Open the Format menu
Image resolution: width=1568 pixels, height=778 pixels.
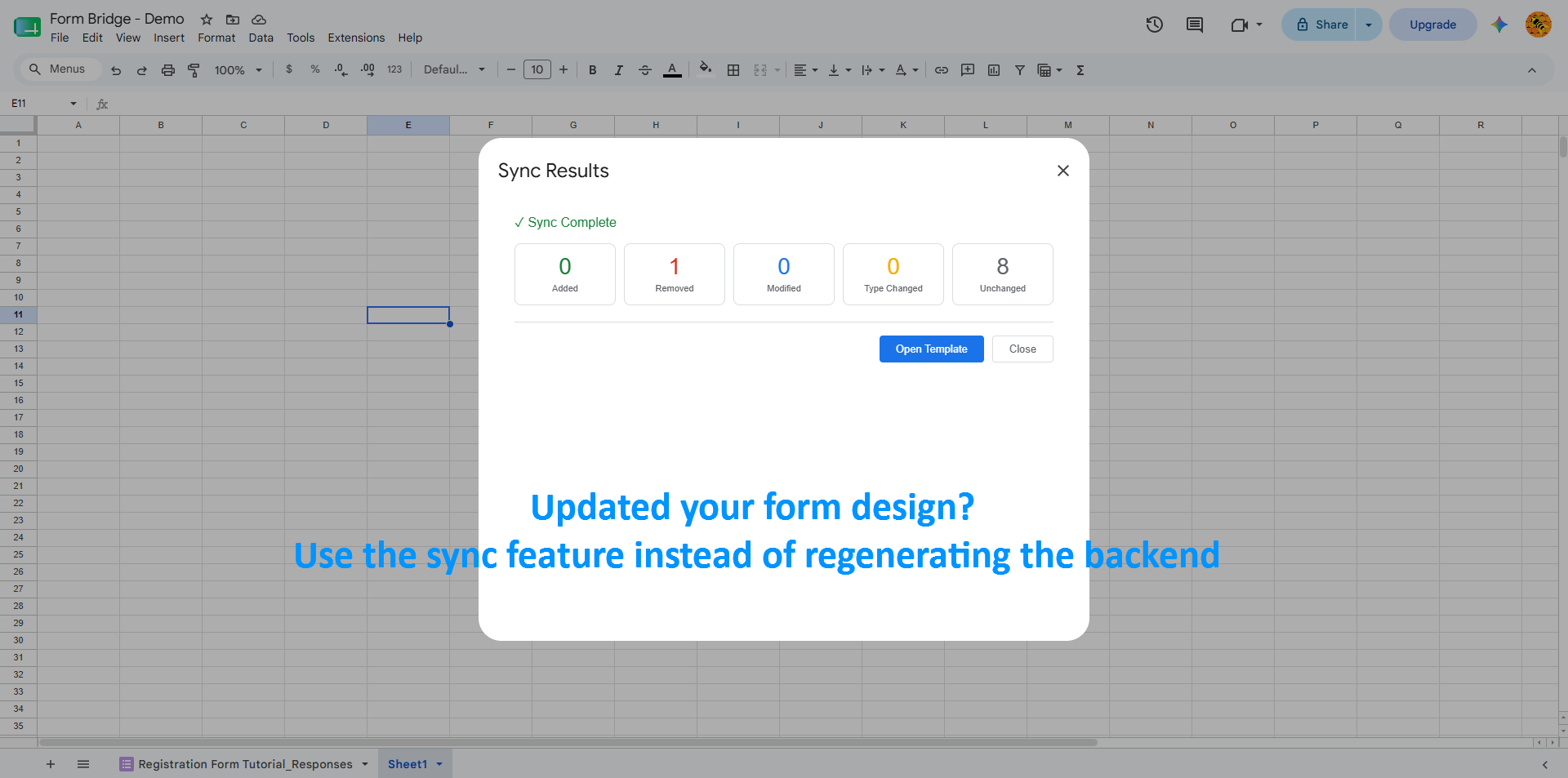click(216, 38)
